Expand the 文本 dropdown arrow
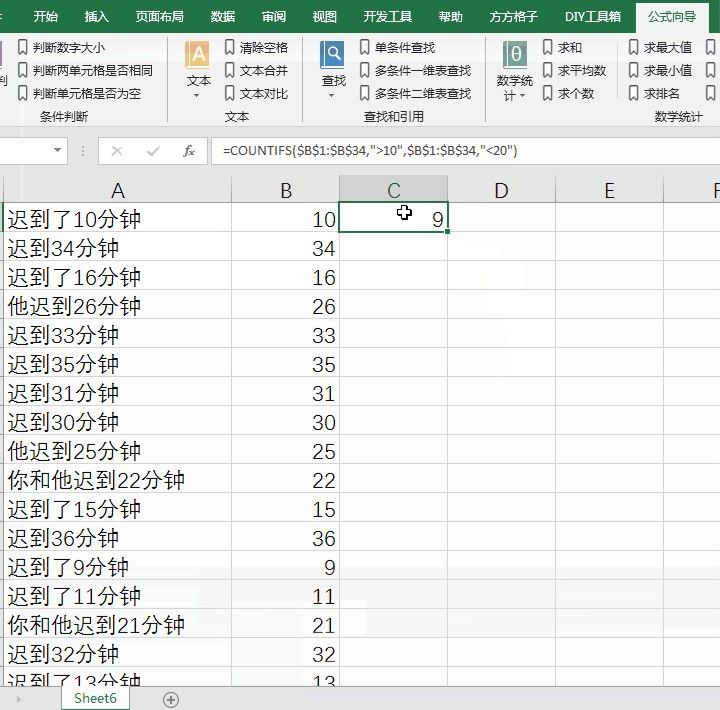 point(197,96)
